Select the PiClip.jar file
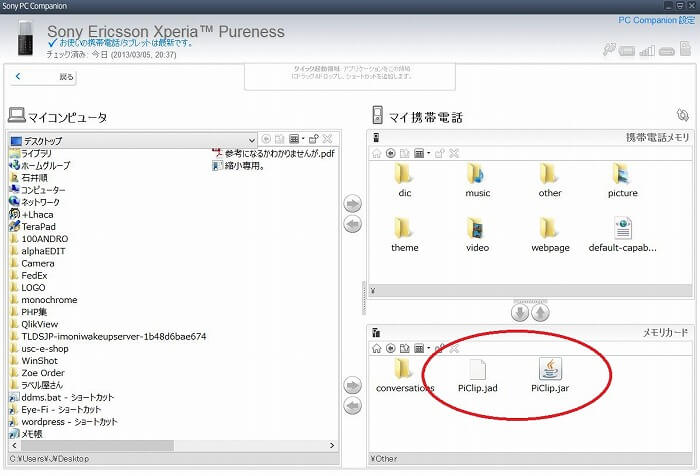This screenshot has height=476, width=700. (552, 374)
